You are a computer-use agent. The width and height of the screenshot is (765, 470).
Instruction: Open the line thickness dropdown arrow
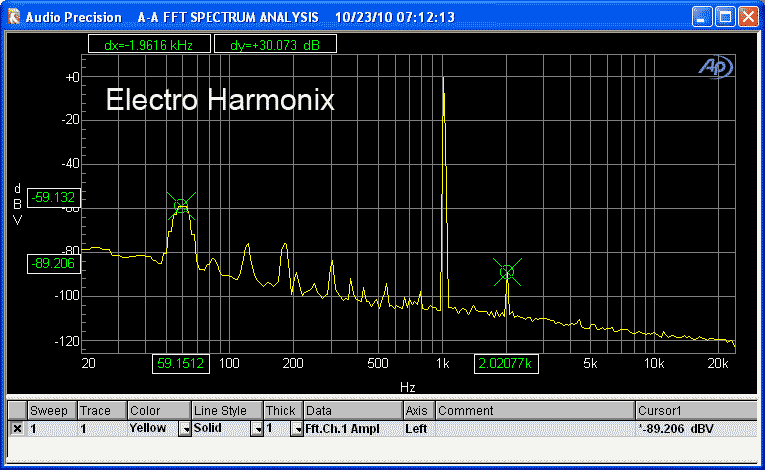[297, 429]
